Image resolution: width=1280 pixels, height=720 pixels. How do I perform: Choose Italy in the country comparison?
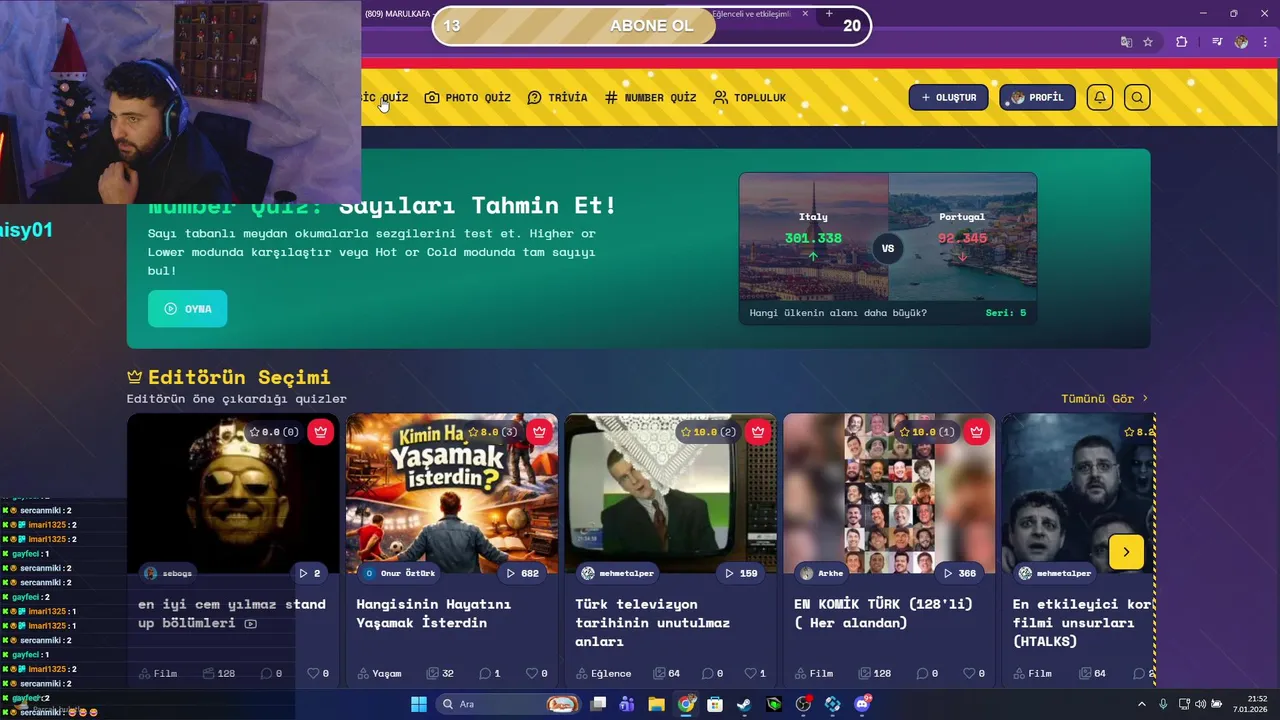coord(813,236)
